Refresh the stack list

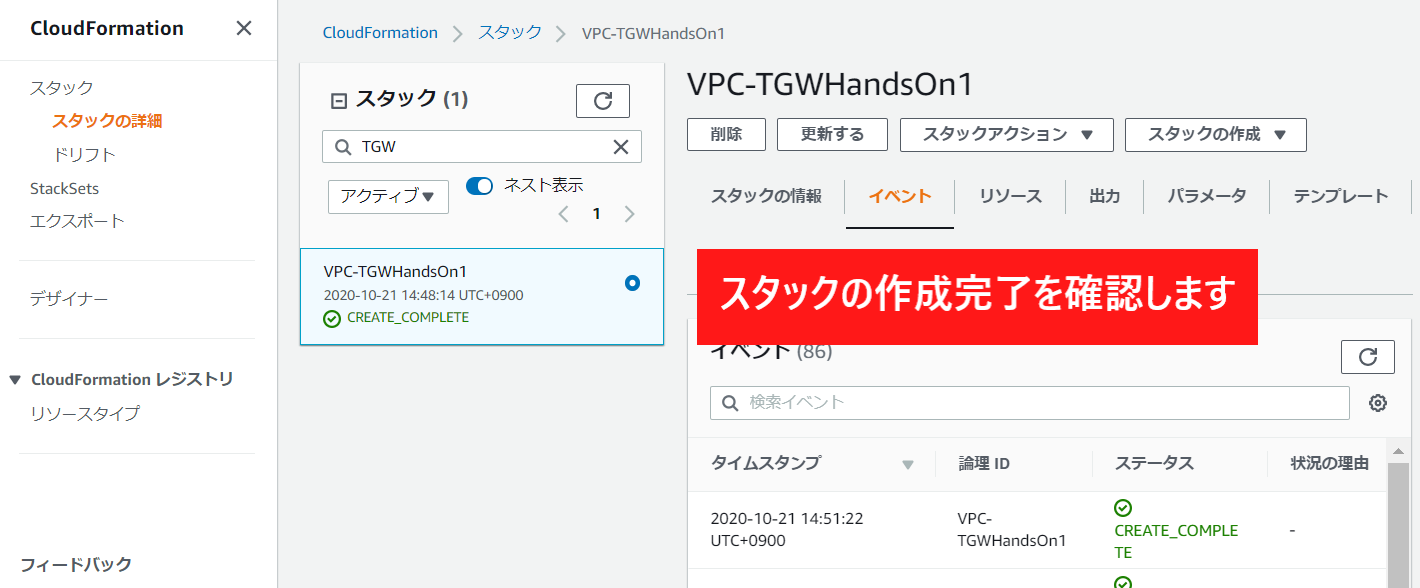602,101
